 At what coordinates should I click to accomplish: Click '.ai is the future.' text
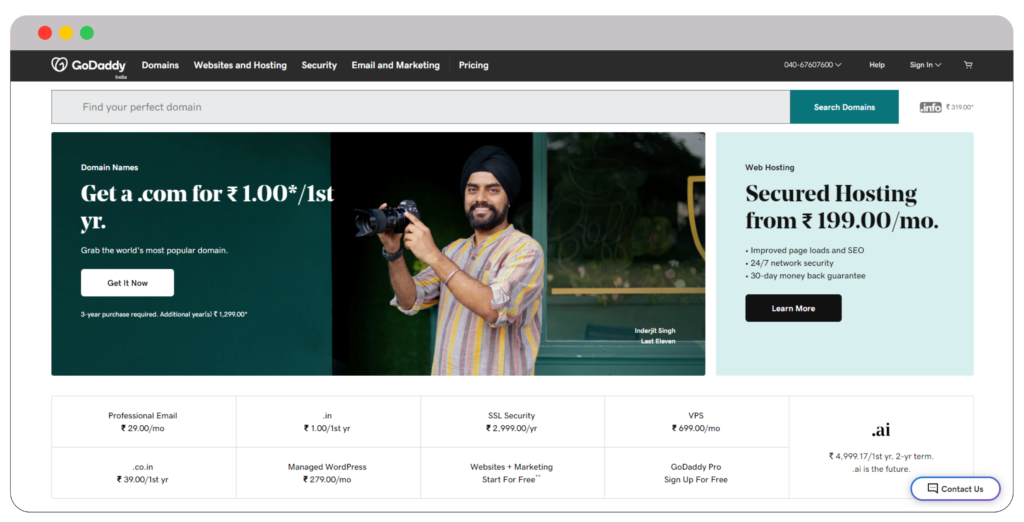(x=881, y=469)
